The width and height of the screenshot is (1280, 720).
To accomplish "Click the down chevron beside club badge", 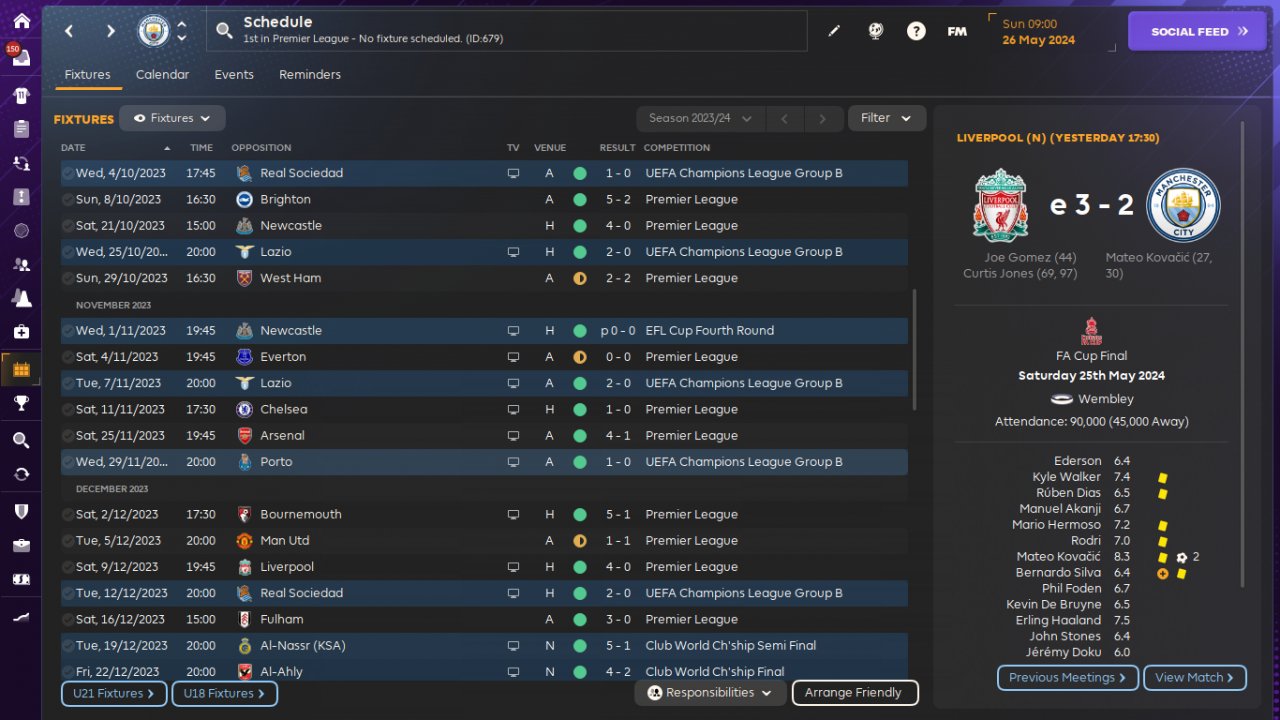I will (x=182, y=38).
